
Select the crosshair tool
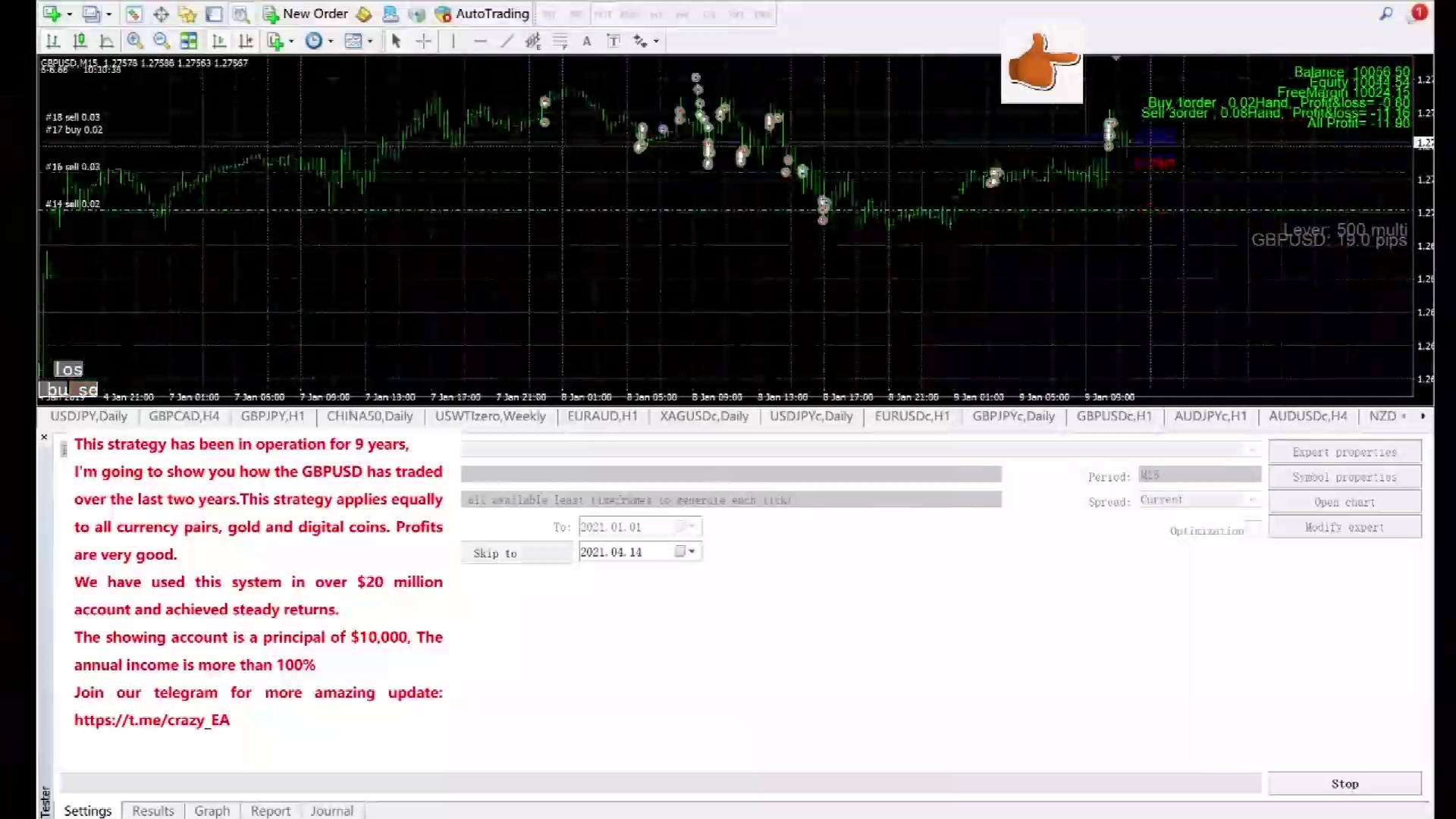424,41
